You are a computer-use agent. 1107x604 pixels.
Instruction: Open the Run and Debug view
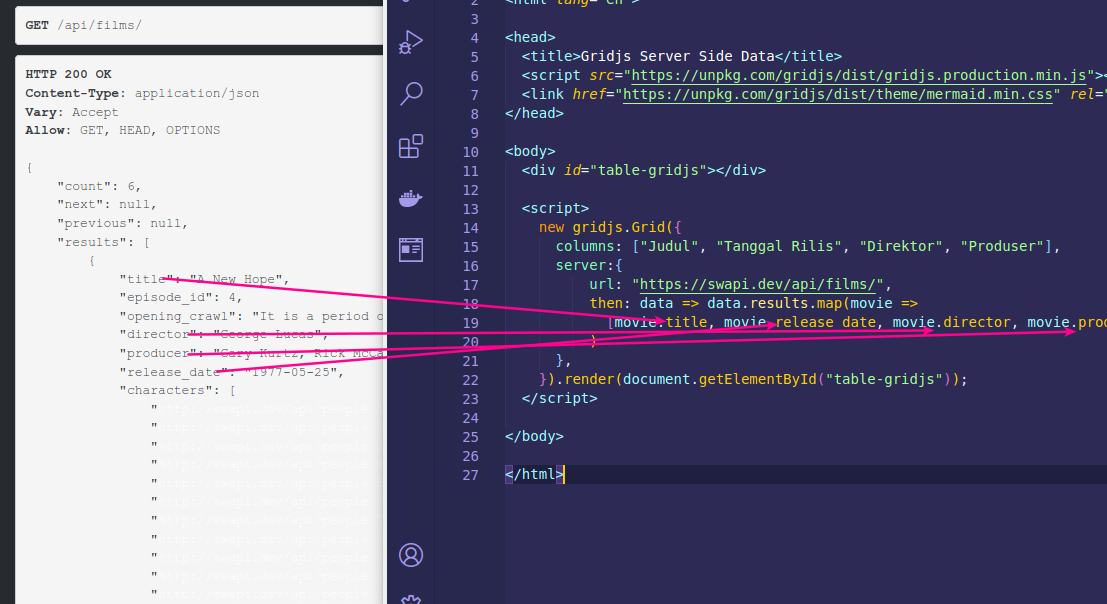click(x=410, y=41)
